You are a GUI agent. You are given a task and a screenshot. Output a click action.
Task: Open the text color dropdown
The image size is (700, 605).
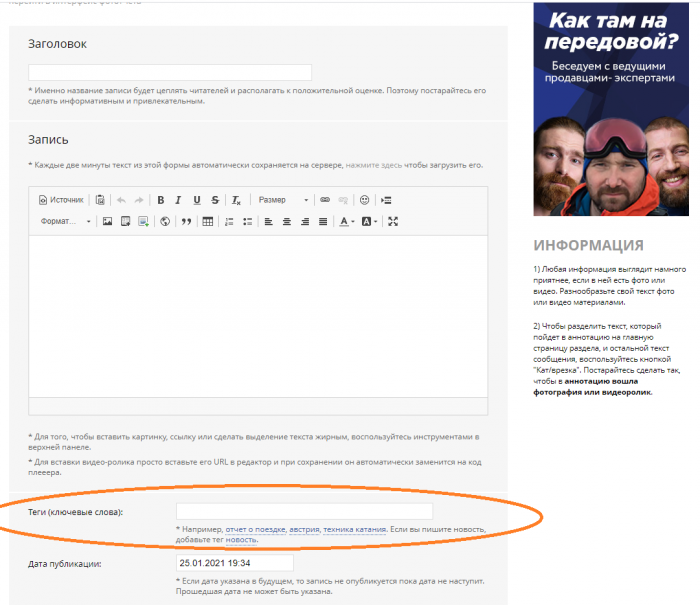pos(346,221)
